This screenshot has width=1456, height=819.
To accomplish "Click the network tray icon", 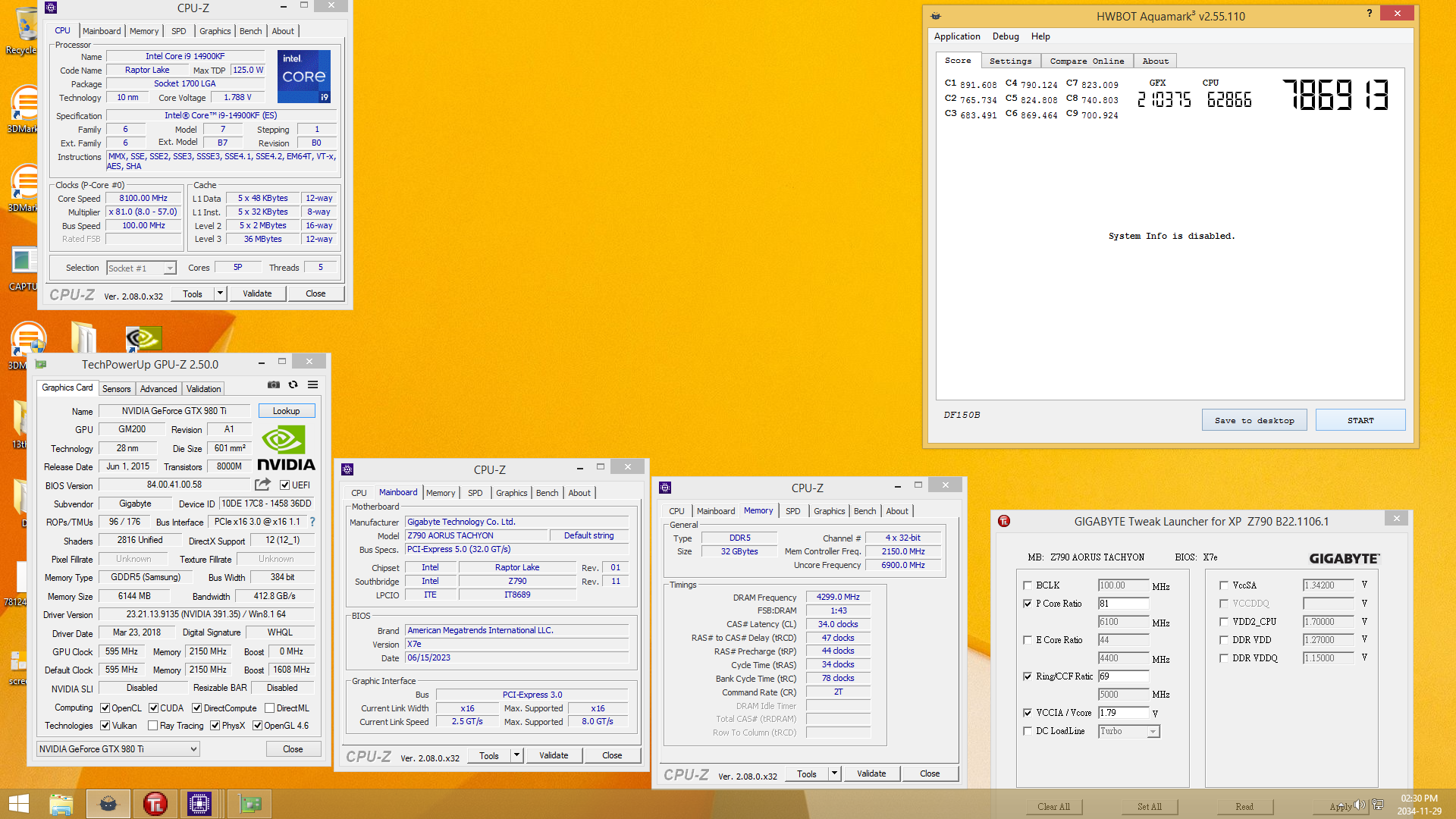I will (x=1378, y=805).
